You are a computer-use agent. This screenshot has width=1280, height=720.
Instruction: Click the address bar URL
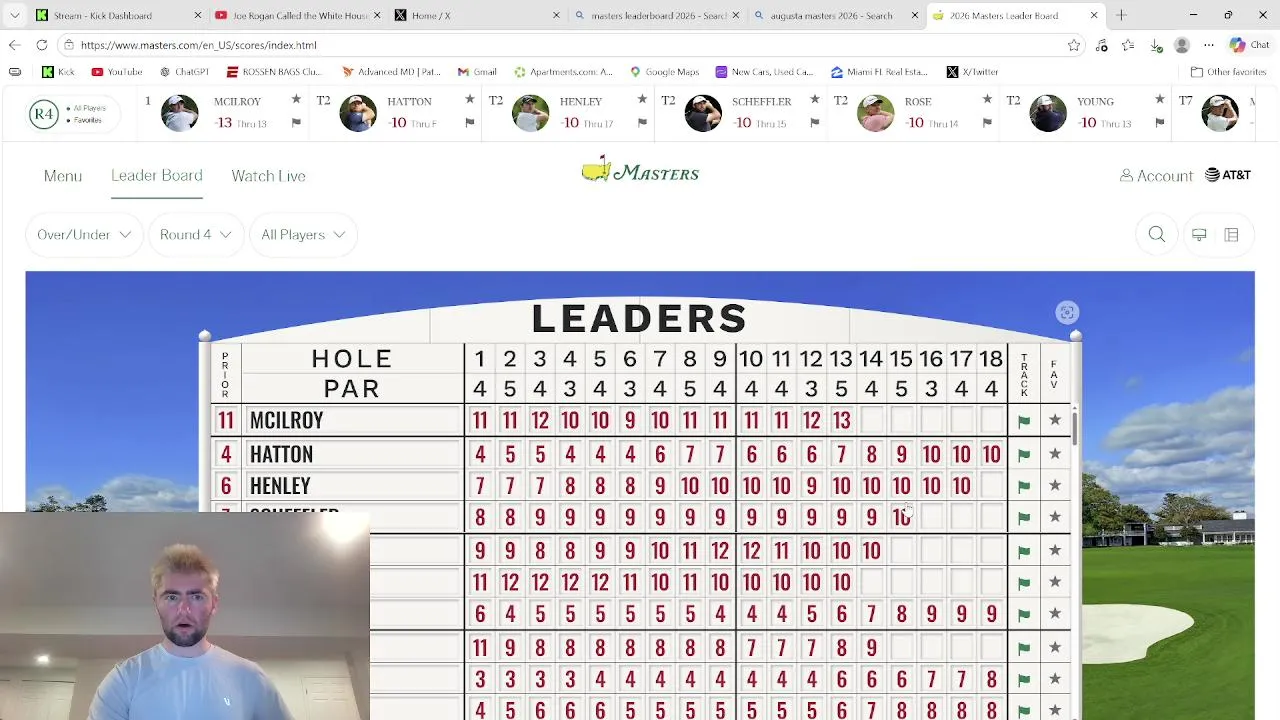198,45
